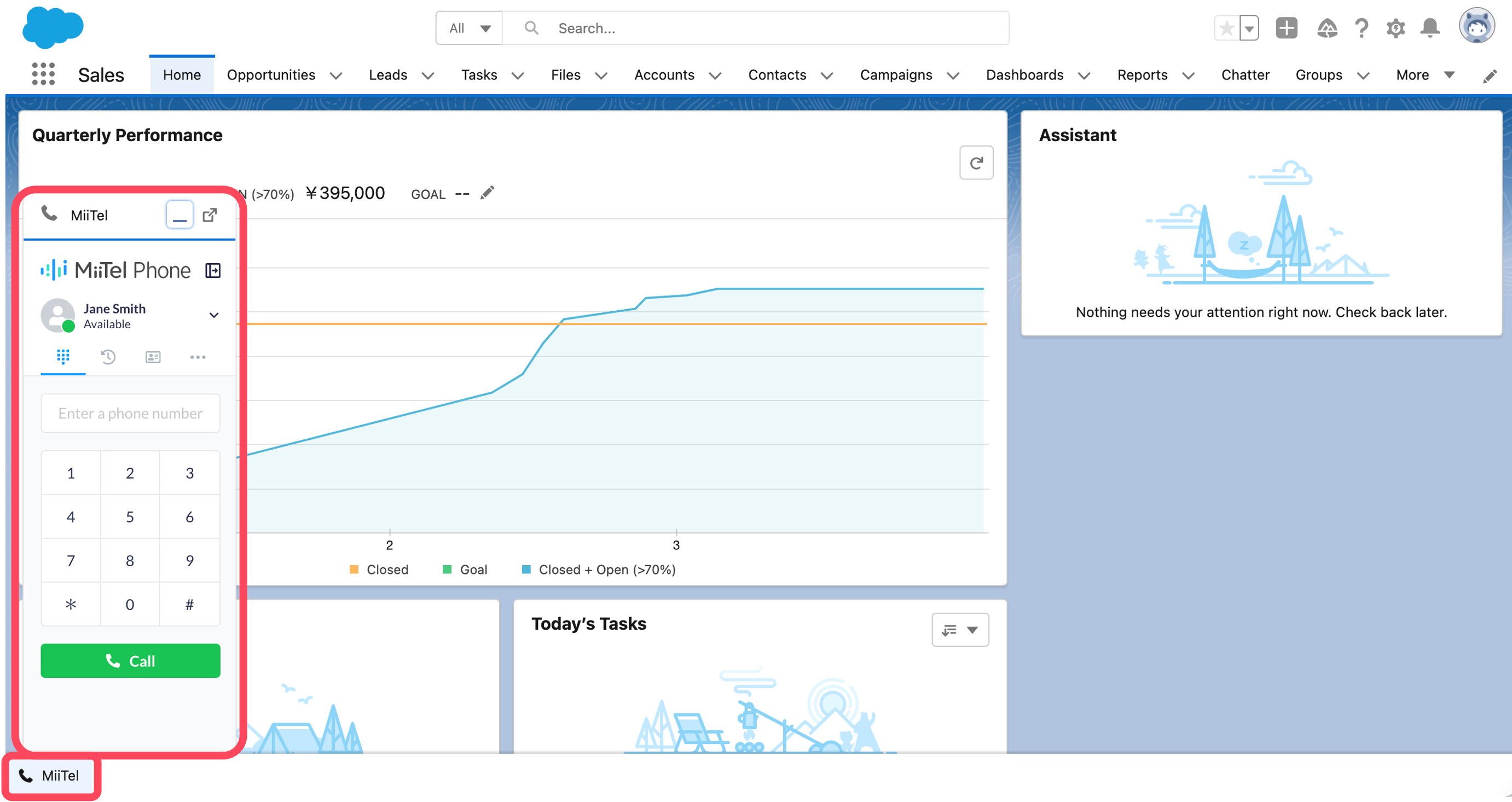The height and width of the screenshot is (802, 1512).
Task: Open the Reports tab
Action: pos(1142,75)
